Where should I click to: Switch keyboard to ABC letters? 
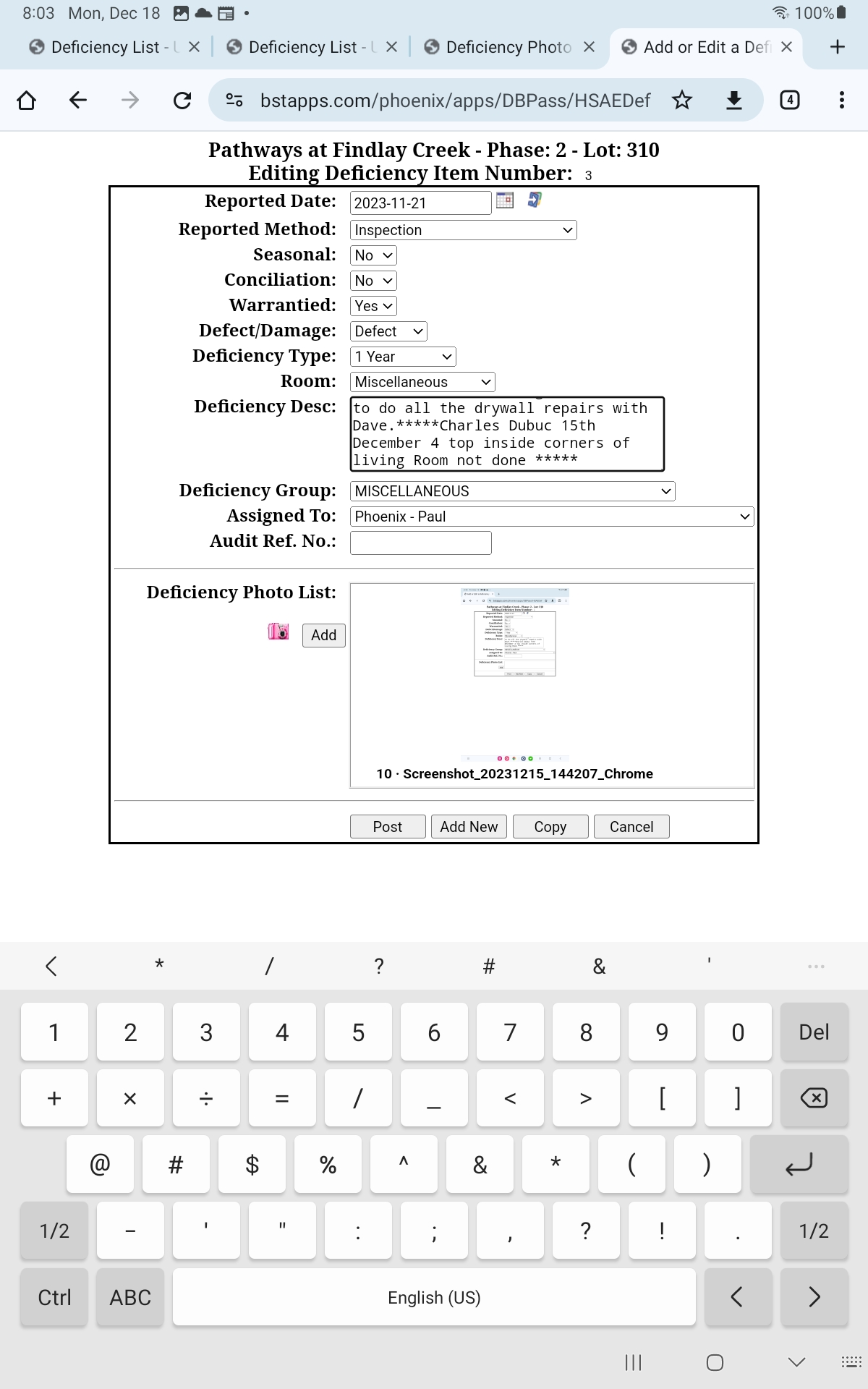[x=130, y=1297]
